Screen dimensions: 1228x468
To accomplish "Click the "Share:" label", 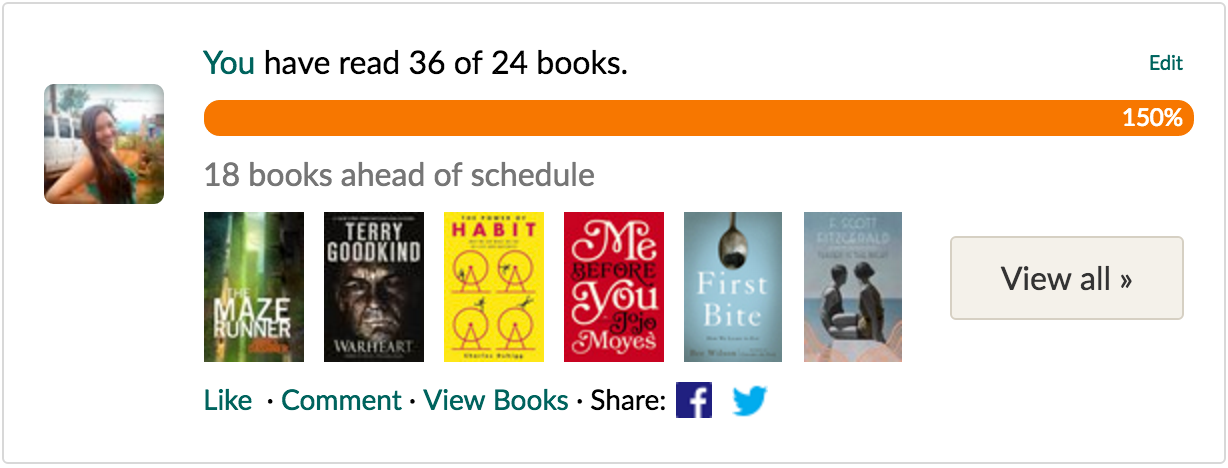I will tap(628, 401).
